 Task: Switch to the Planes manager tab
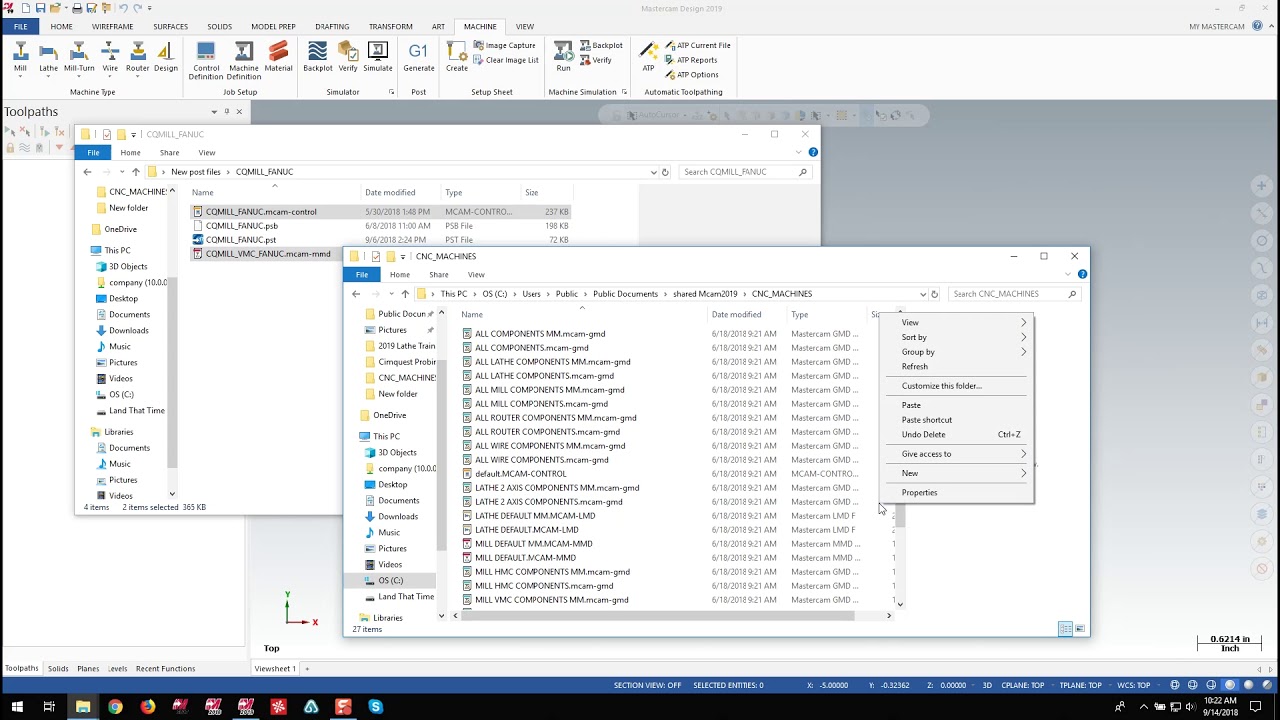click(x=88, y=668)
